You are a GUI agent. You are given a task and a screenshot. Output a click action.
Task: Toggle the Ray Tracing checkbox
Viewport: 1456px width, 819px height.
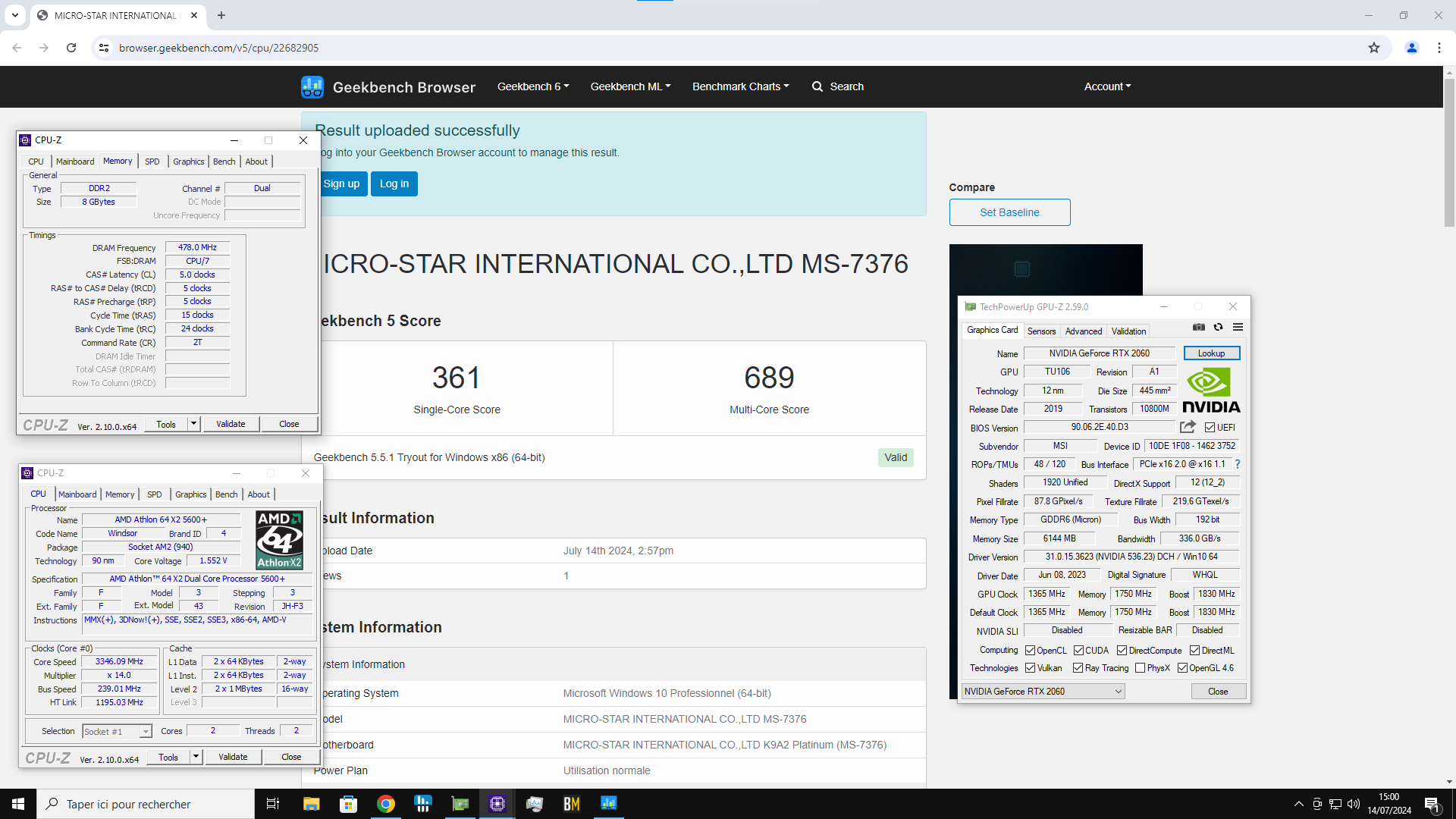1078,668
